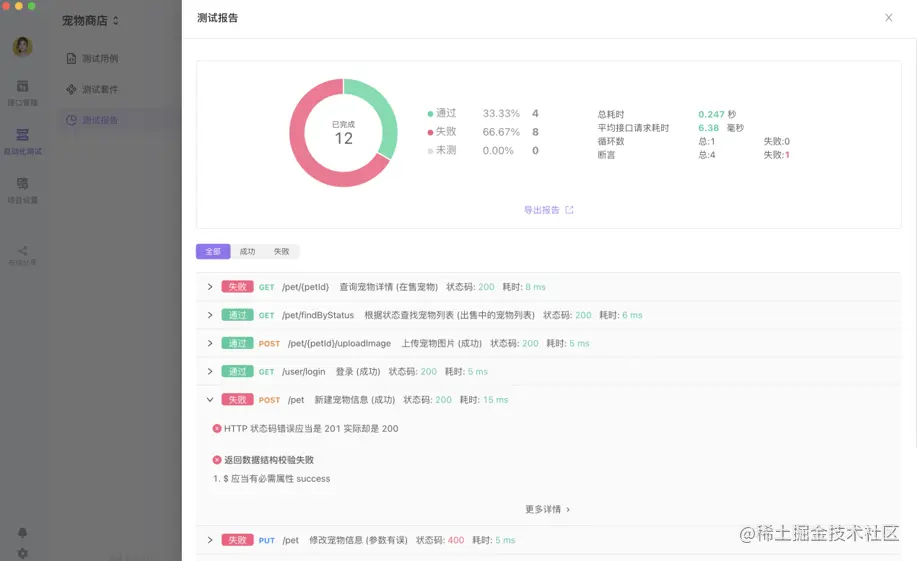
Task: Click the 通过 legend entry in the chart
Action: 442,113
